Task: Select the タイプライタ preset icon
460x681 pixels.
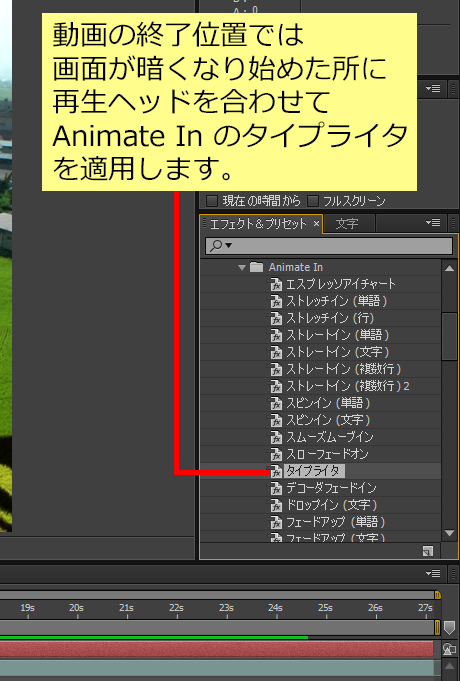Action: (x=276, y=471)
